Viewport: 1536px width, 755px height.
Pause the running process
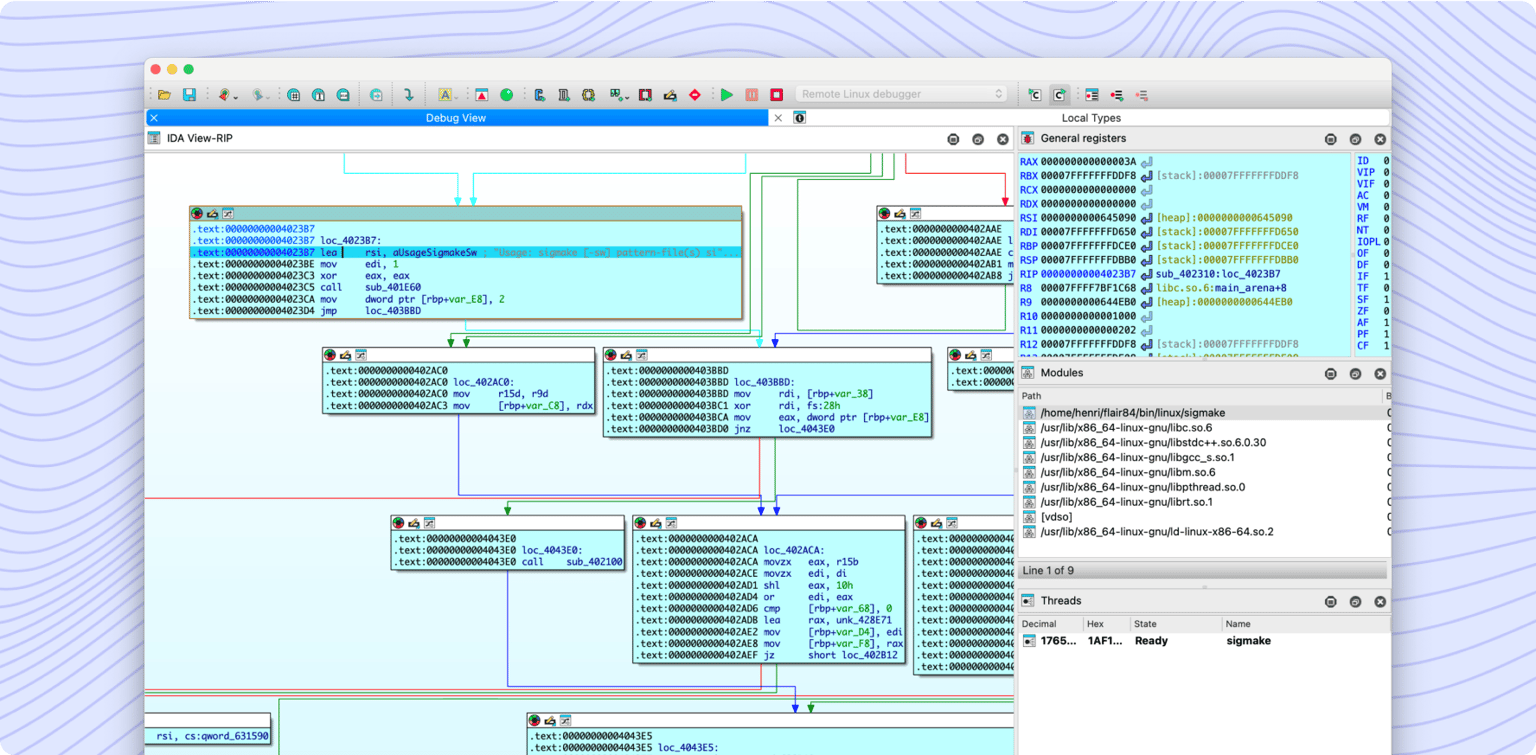751,94
